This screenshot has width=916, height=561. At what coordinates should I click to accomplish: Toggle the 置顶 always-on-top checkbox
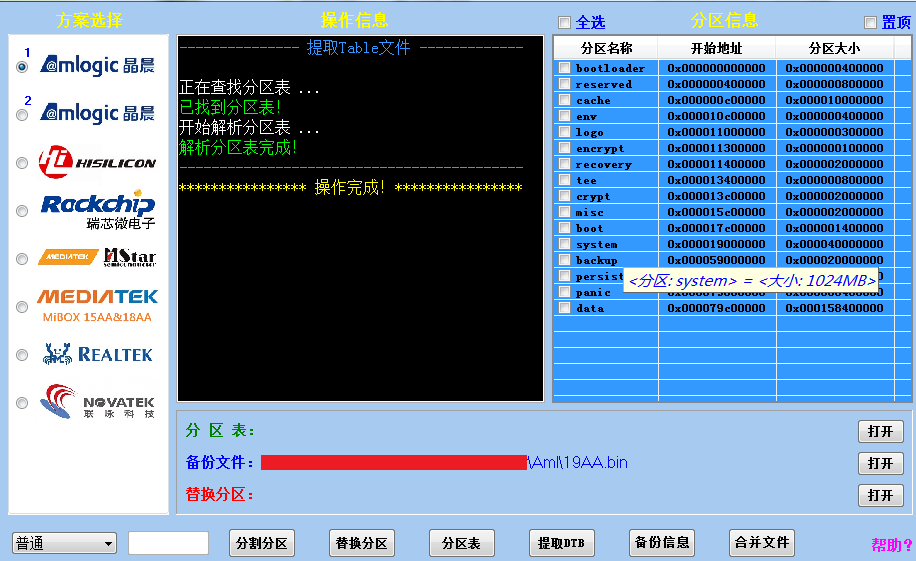click(870, 23)
